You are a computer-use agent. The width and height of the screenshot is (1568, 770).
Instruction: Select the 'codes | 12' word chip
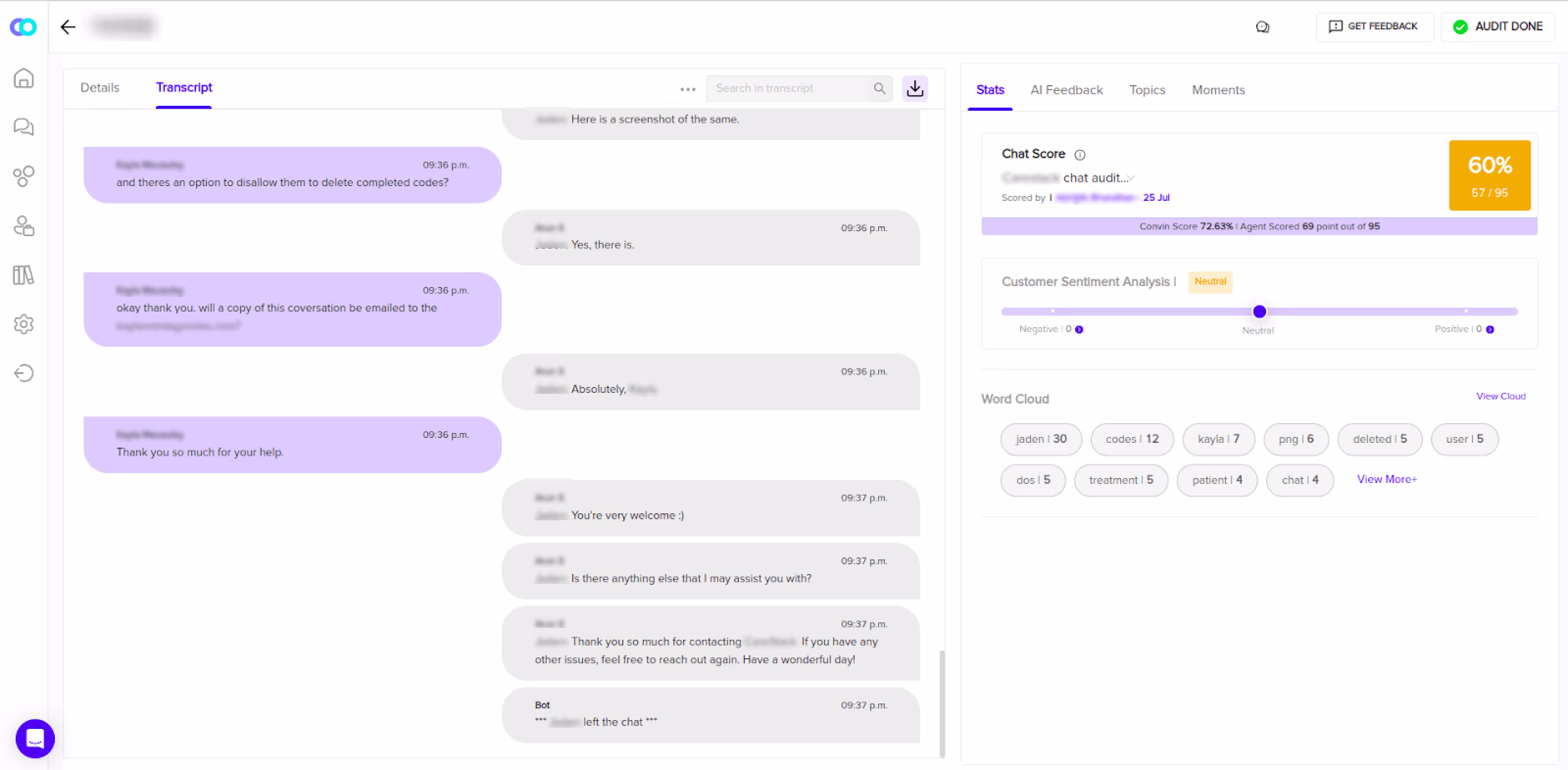pos(1131,439)
